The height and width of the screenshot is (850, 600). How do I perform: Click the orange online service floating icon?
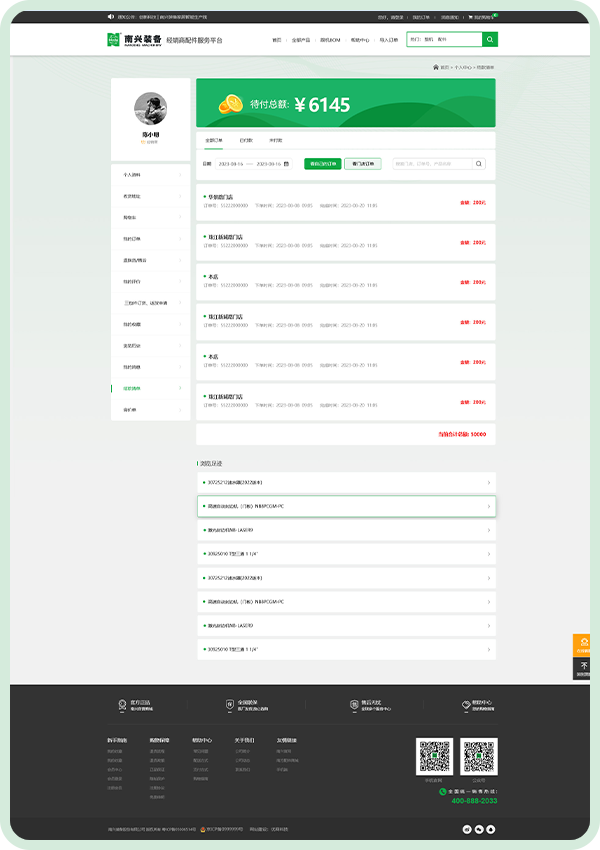(584, 643)
